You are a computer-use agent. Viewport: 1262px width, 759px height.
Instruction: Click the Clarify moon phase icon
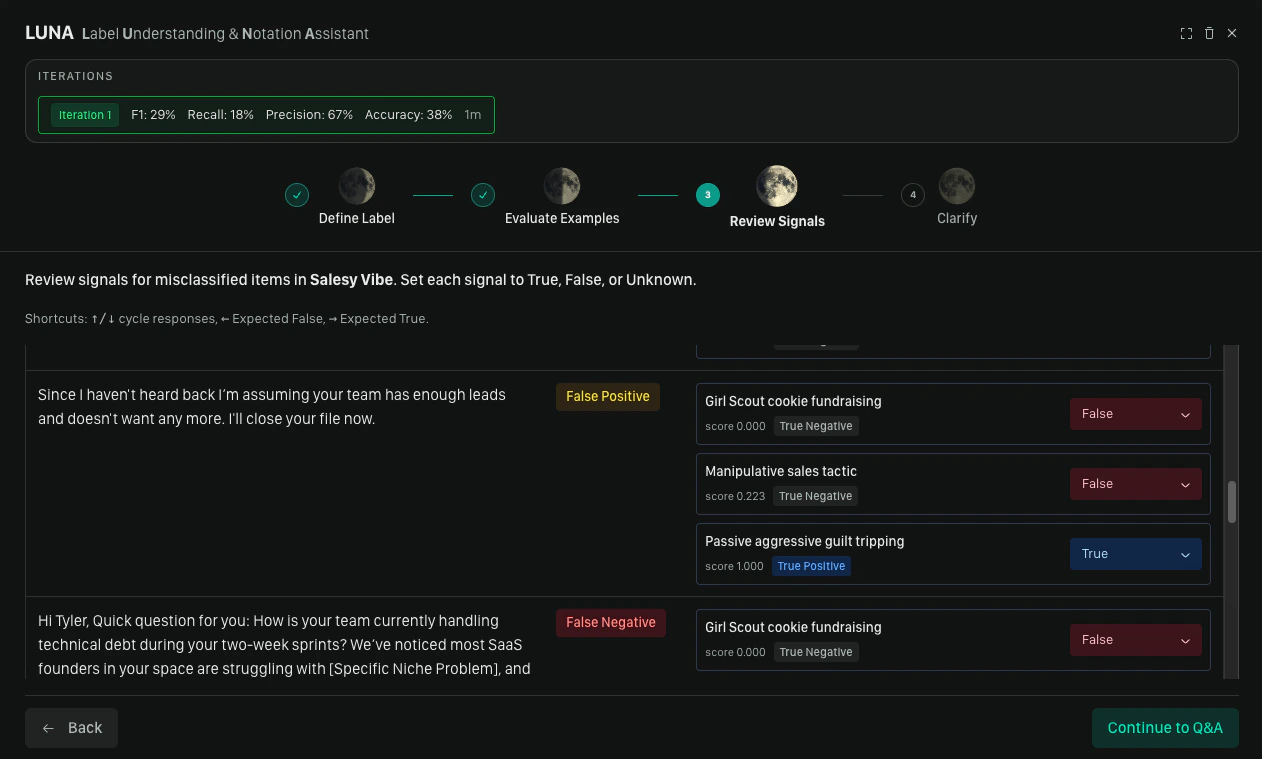click(956, 184)
